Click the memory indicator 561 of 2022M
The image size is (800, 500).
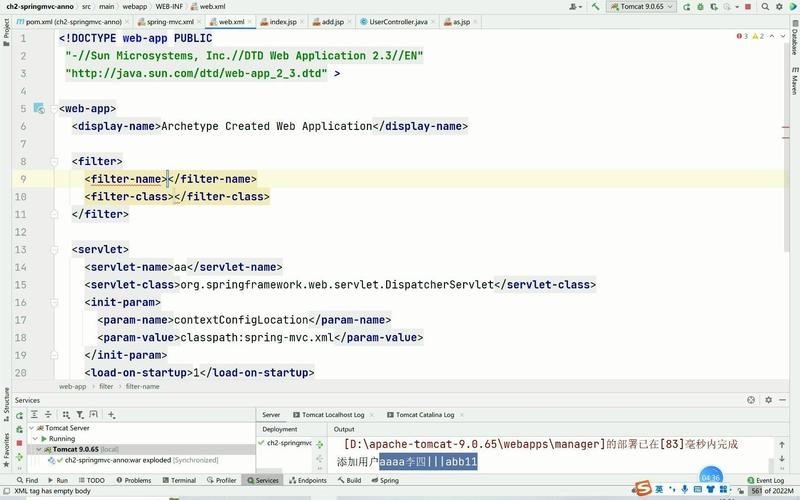772,492
